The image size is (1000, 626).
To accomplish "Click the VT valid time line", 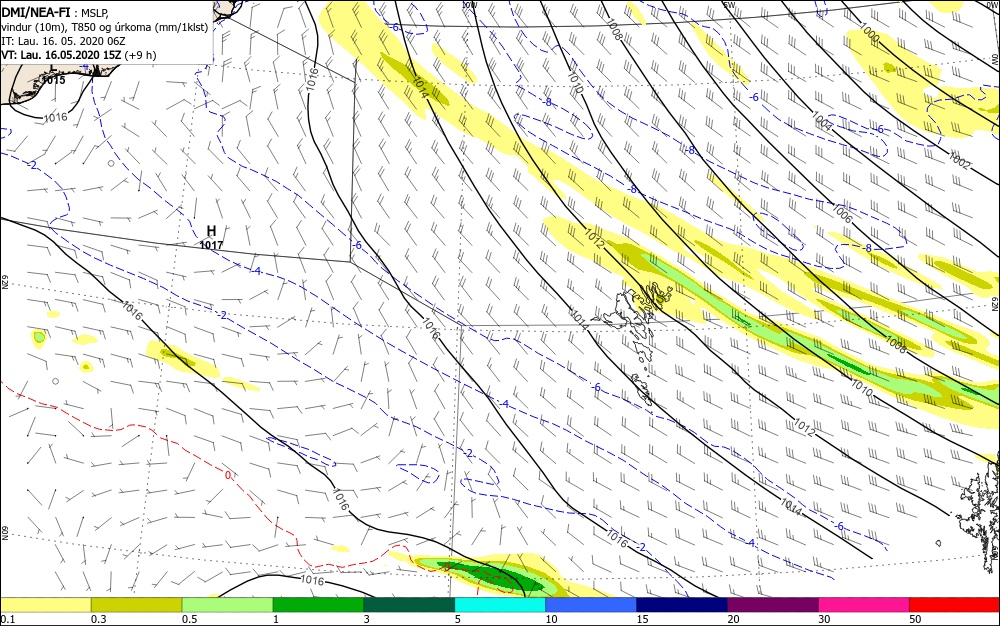I will (x=78, y=55).
